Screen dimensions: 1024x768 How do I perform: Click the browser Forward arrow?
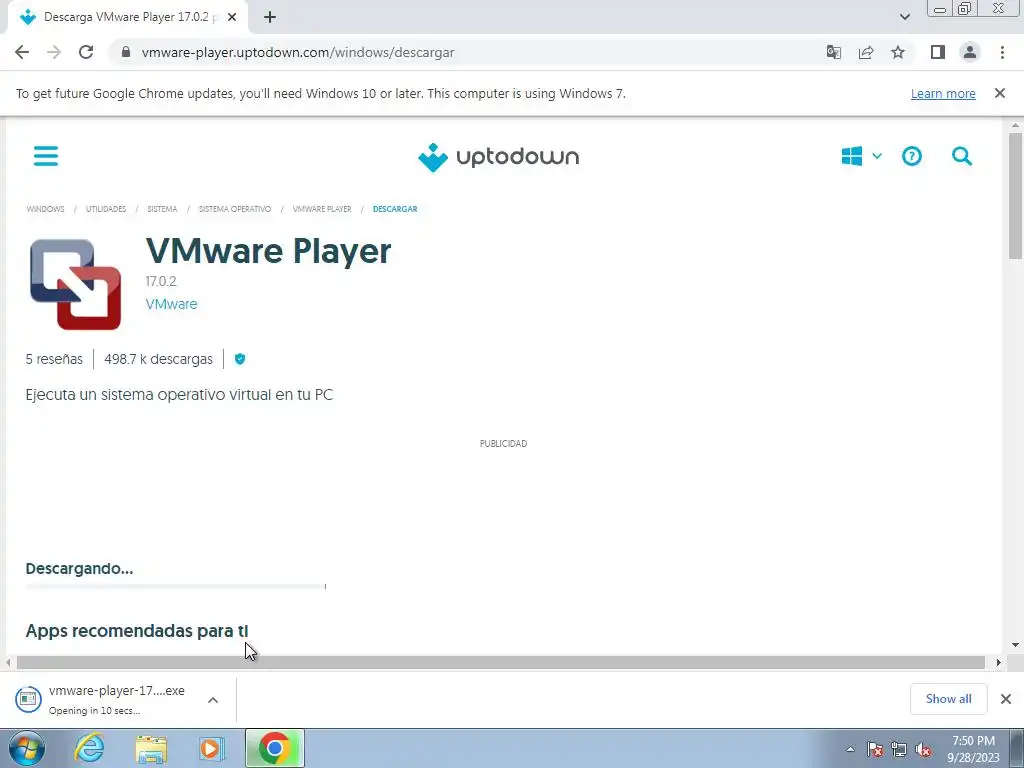tap(54, 52)
